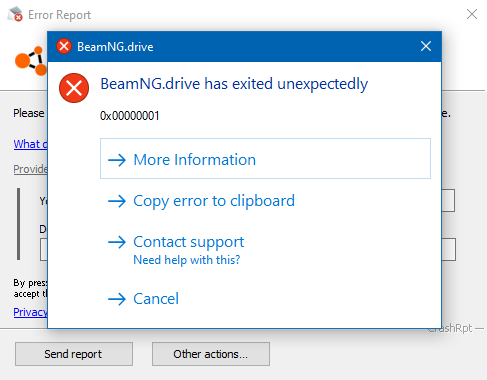This screenshot has height=380, width=487.
Task: Open the 'What d…' link in Error Report
Action: click(x=30, y=144)
